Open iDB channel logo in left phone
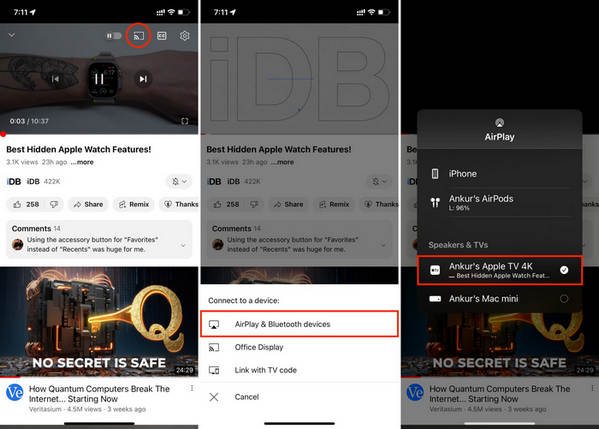The width and height of the screenshot is (599, 429). 14,181
